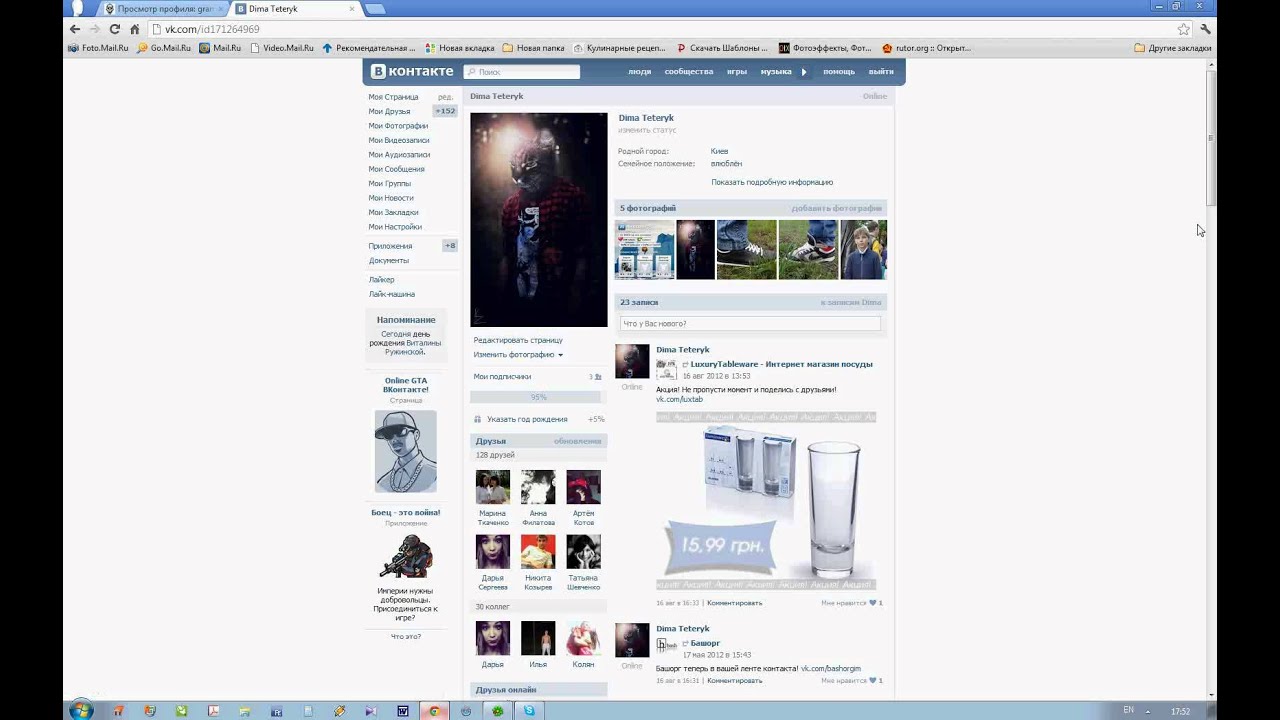Click the Windows Start button
This screenshot has height=720, width=1280.
(x=81, y=711)
